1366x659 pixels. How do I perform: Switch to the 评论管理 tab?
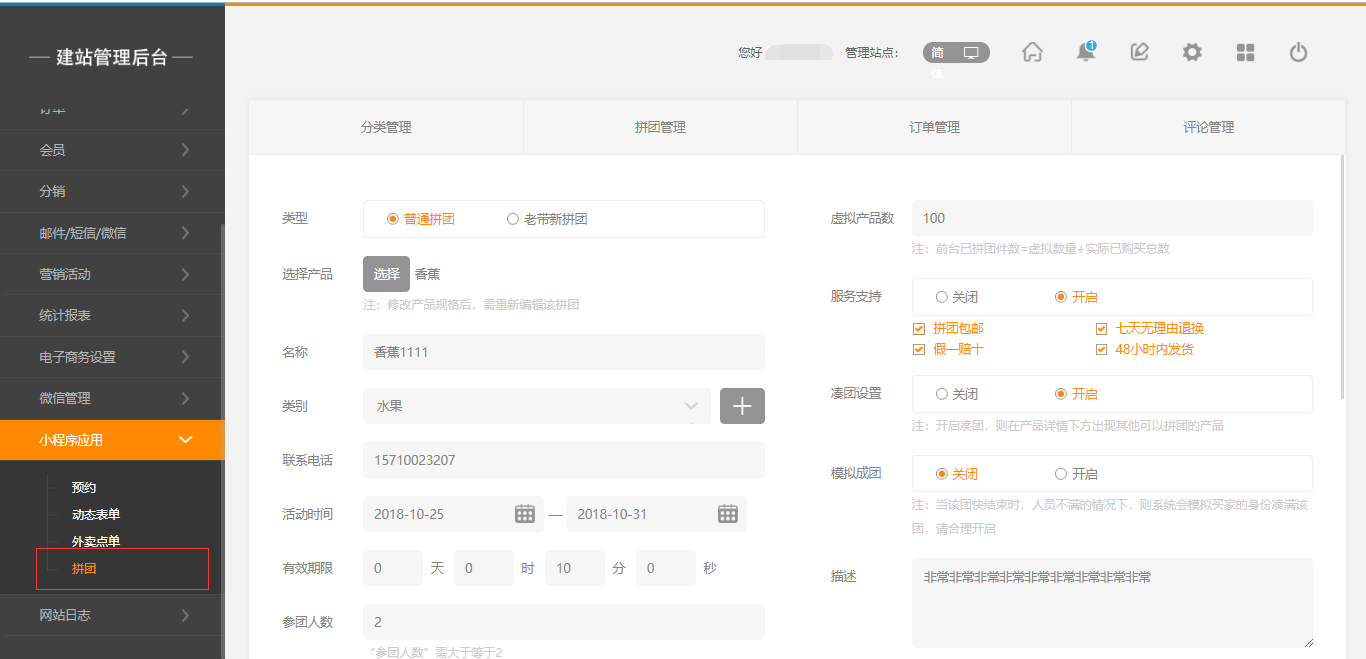click(1207, 128)
